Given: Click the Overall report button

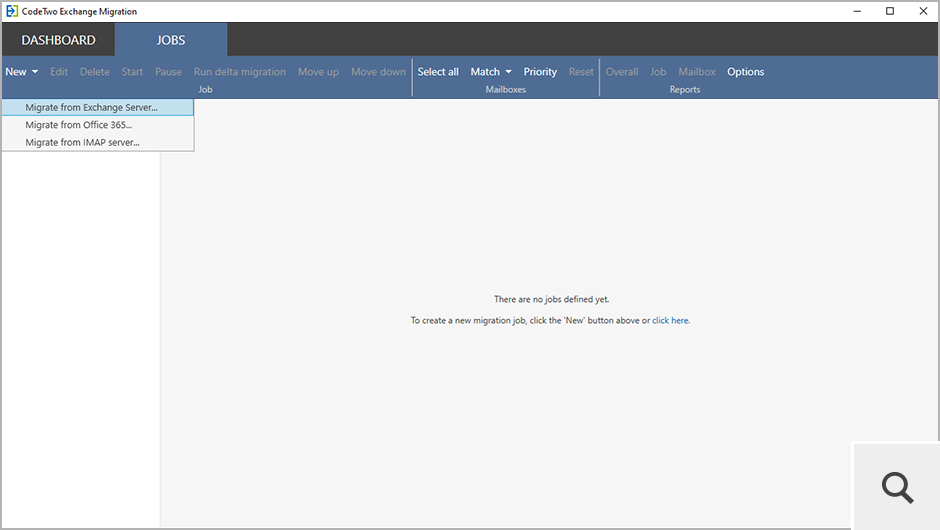Looking at the screenshot, I should (x=622, y=72).
